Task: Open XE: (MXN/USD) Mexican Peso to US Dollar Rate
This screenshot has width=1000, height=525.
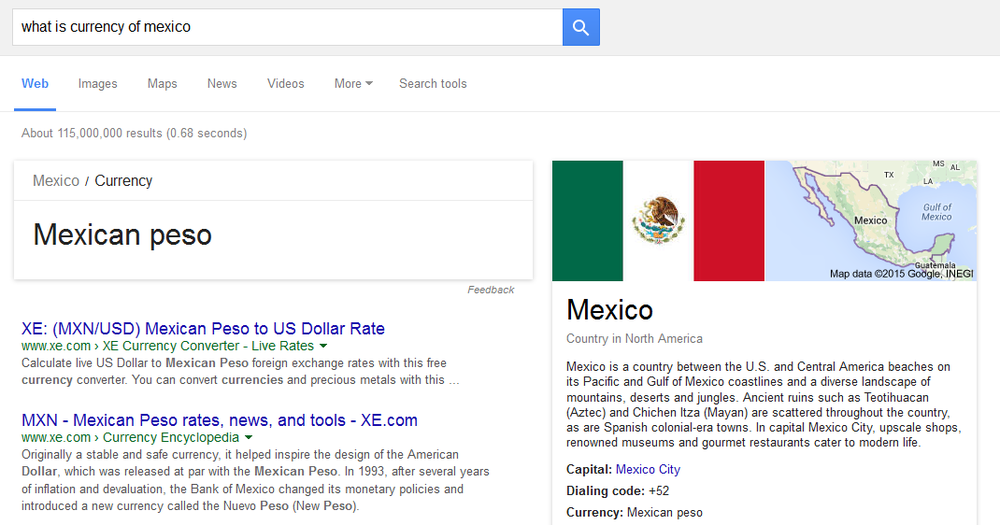Action: (203, 329)
